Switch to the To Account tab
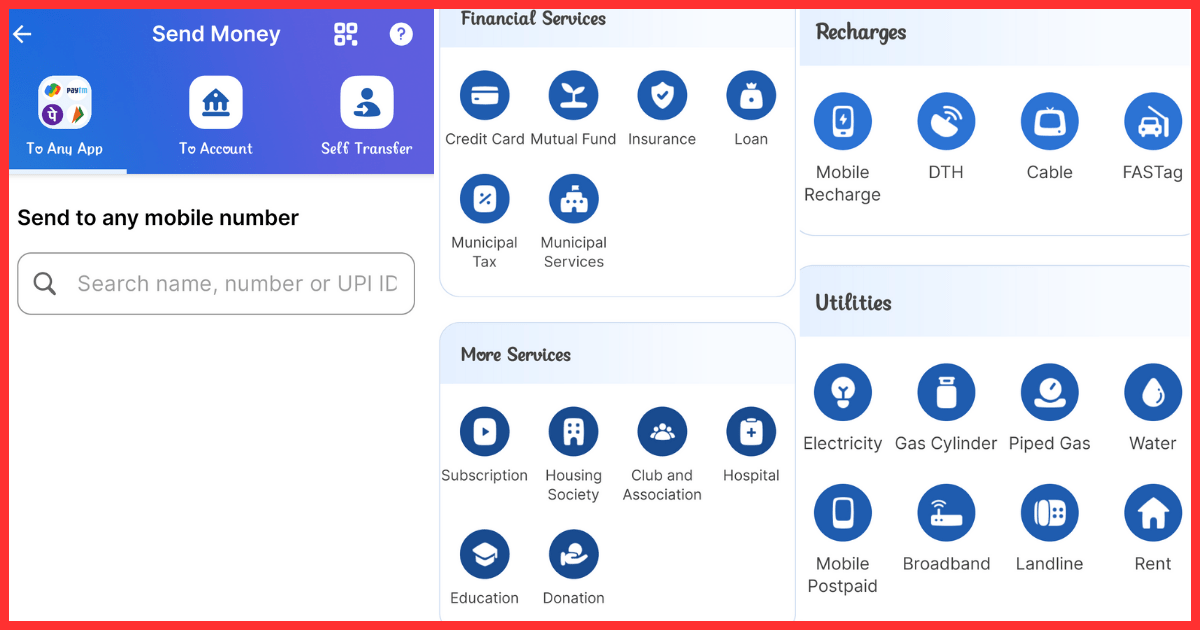This screenshot has height=630, width=1200. coord(216,117)
